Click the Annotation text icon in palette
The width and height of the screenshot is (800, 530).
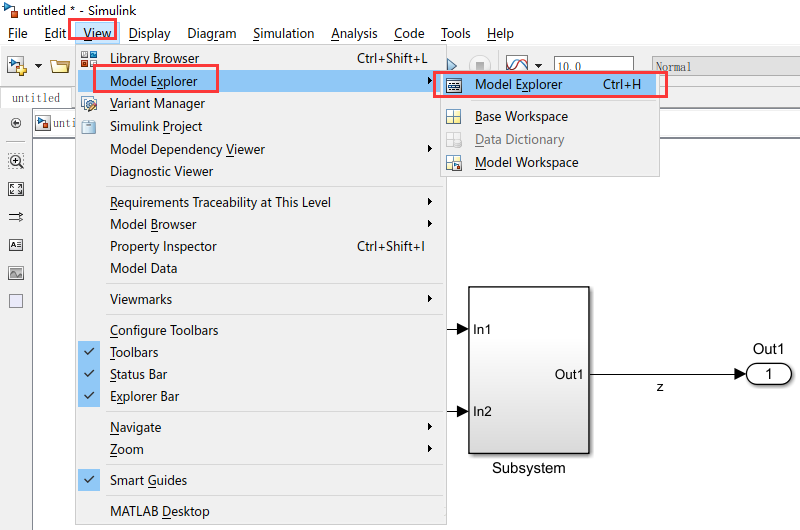tap(16, 245)
